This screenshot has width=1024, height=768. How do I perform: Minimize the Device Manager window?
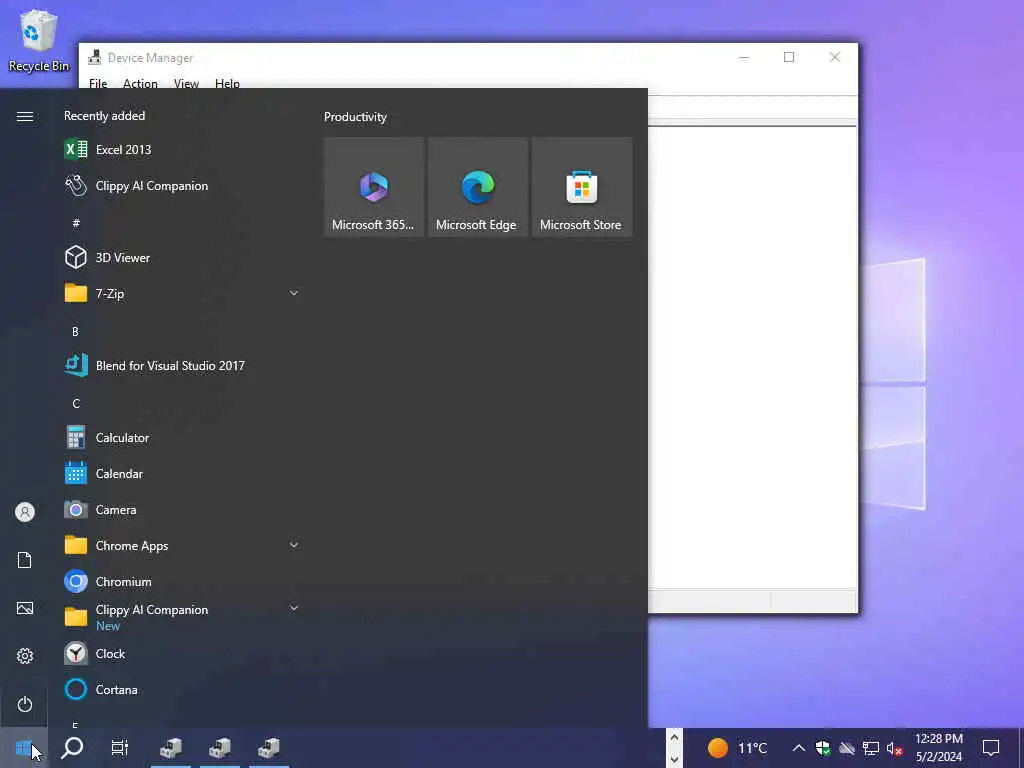744,57
